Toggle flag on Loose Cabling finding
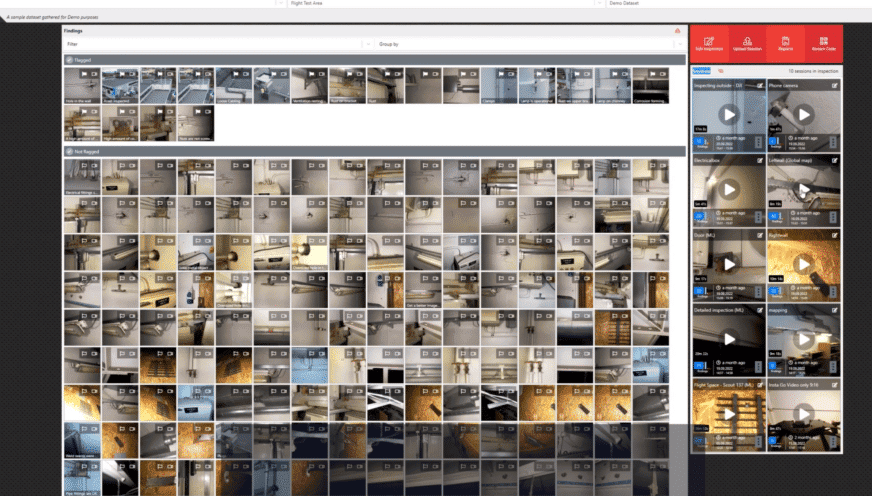The image size is (872, 496). pyautogui.click(x=236, y=74)
